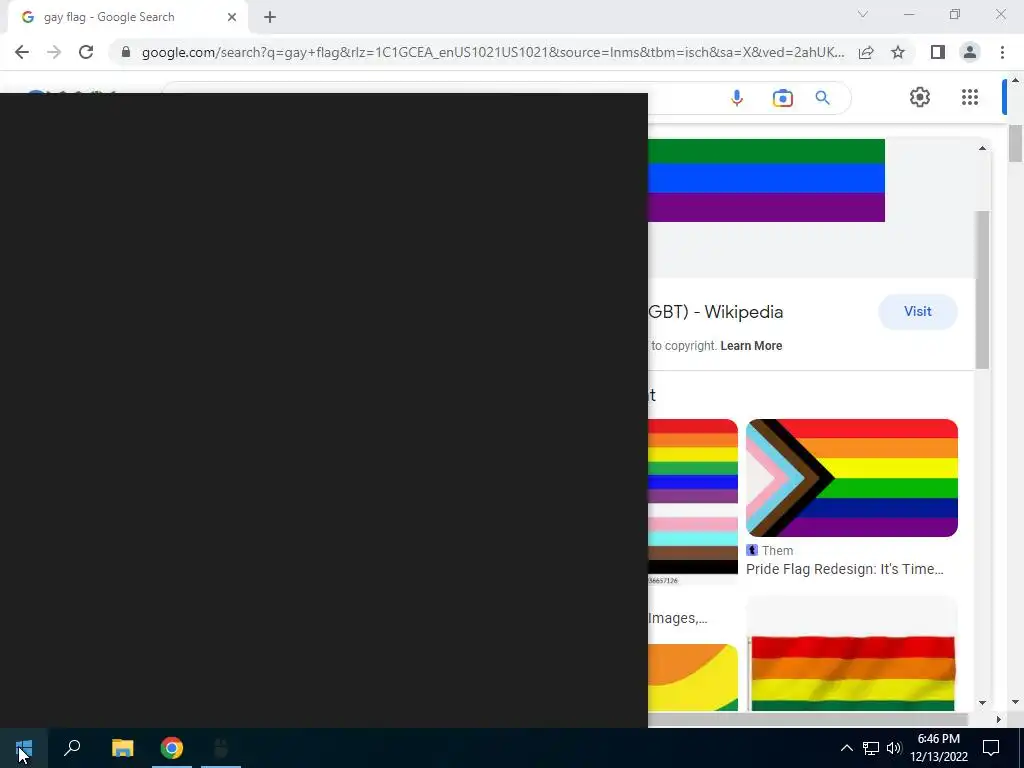Open the Wikipedia result title
1024x768 pixels.
716,312
